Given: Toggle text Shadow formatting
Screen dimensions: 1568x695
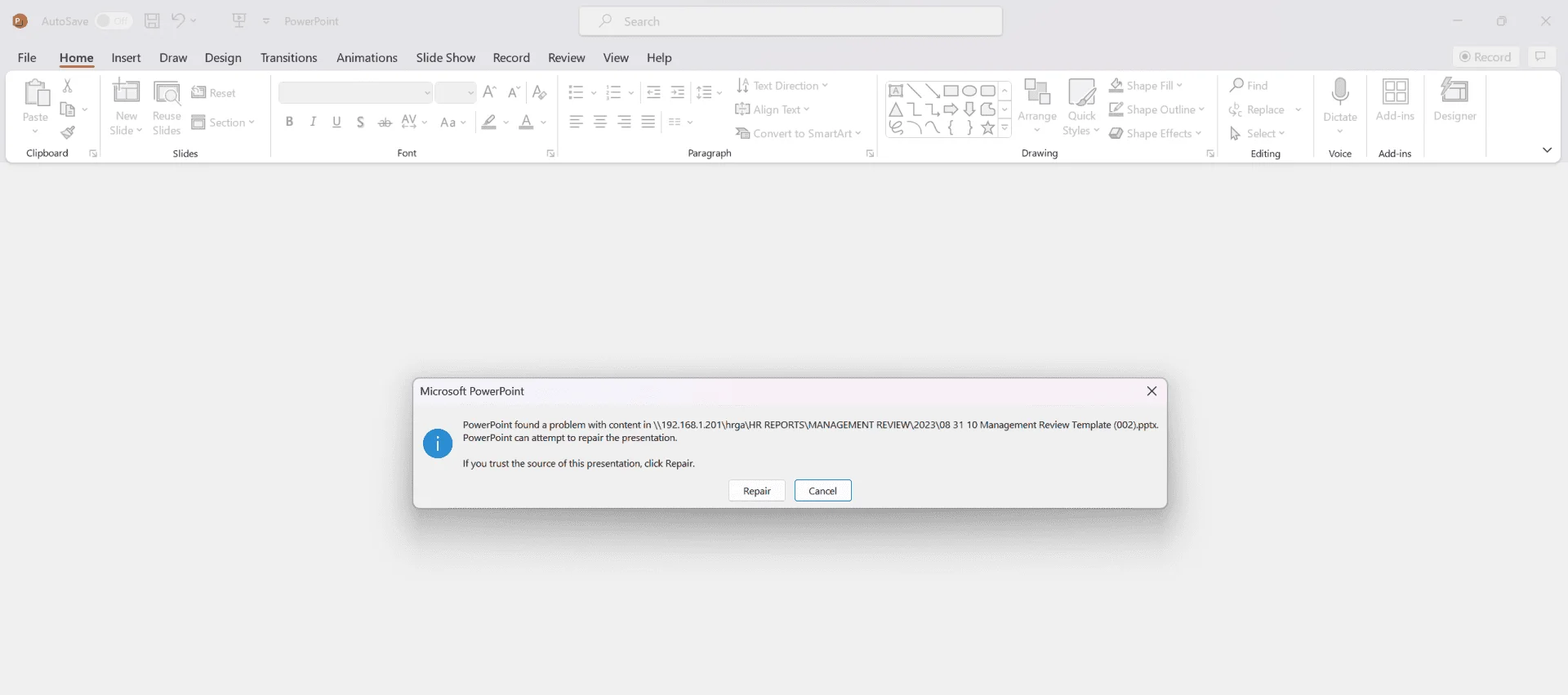Looking at the screenshot, I should click(360, 123).
